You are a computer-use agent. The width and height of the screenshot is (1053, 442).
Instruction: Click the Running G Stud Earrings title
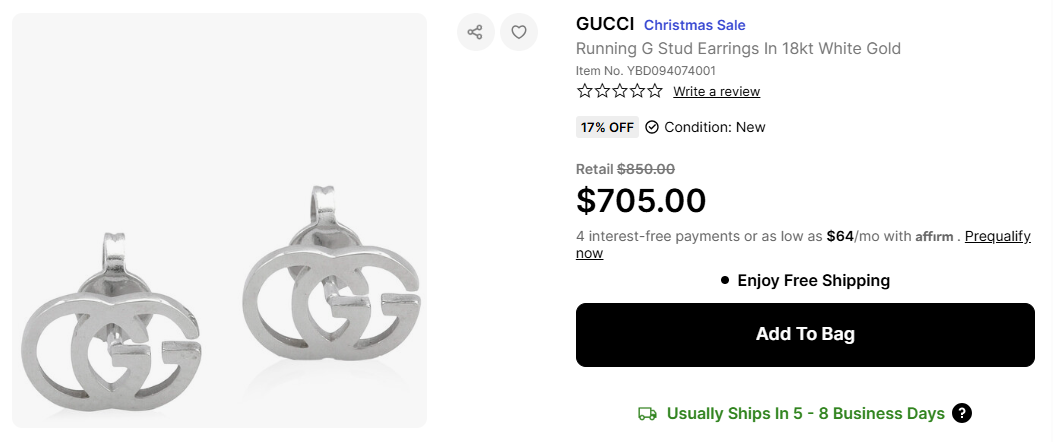click(x=738, y=48)
